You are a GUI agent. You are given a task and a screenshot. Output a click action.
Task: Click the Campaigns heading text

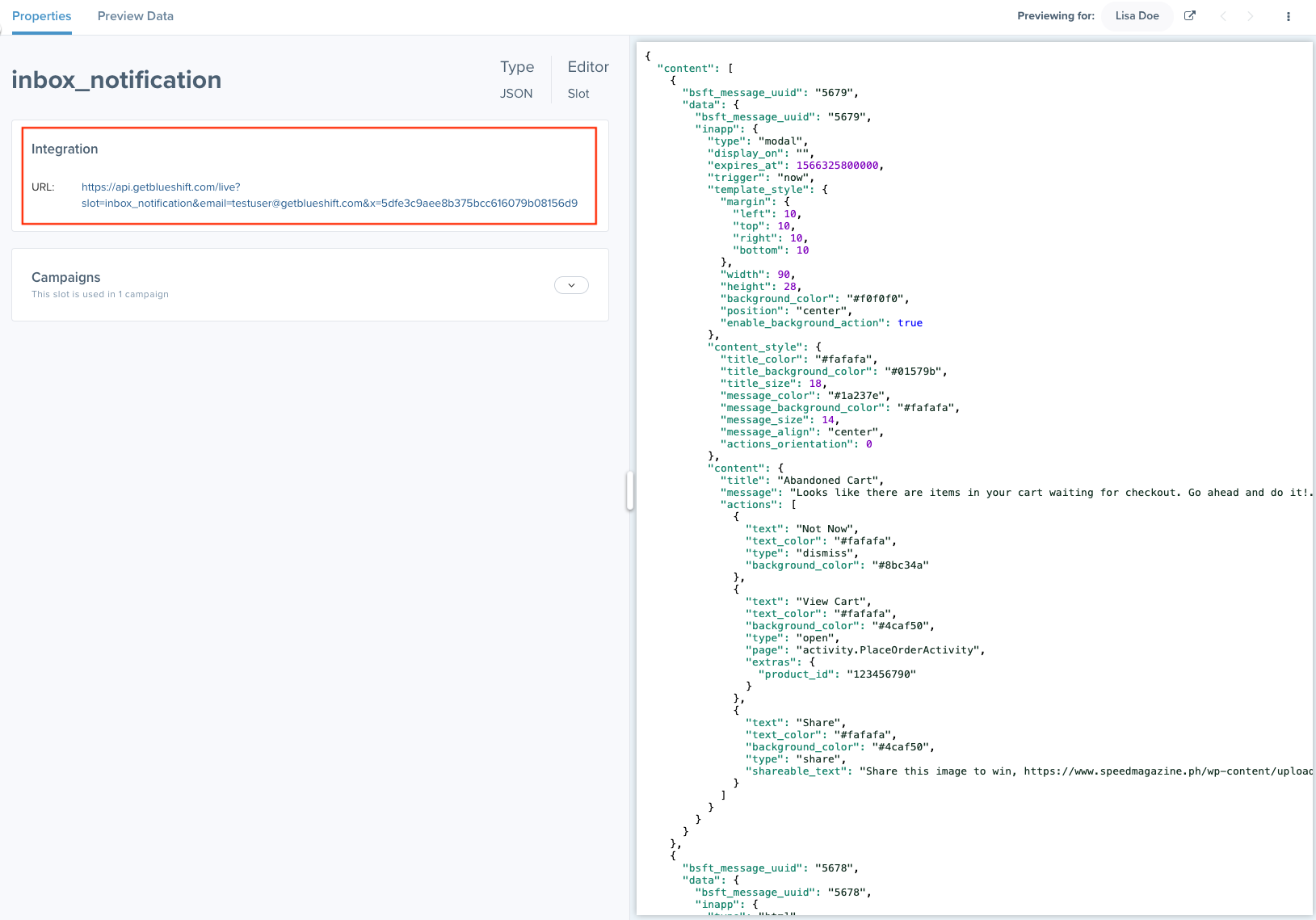(x=66, y=277)
